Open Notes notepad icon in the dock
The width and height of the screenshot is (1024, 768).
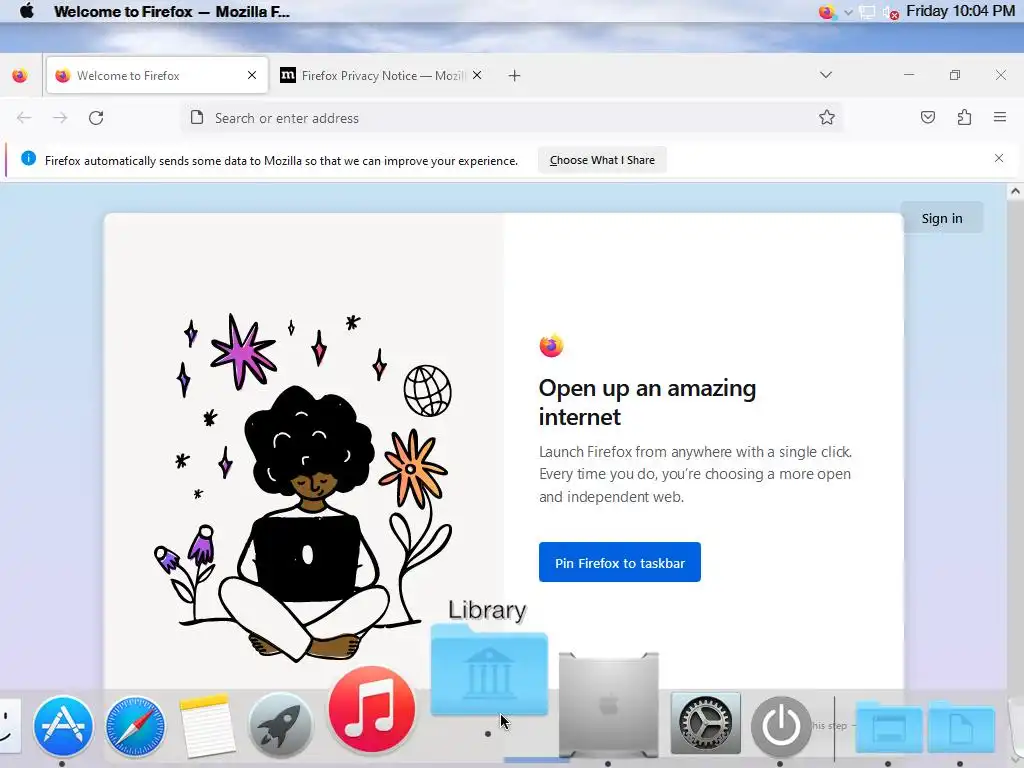coord(207,726)
